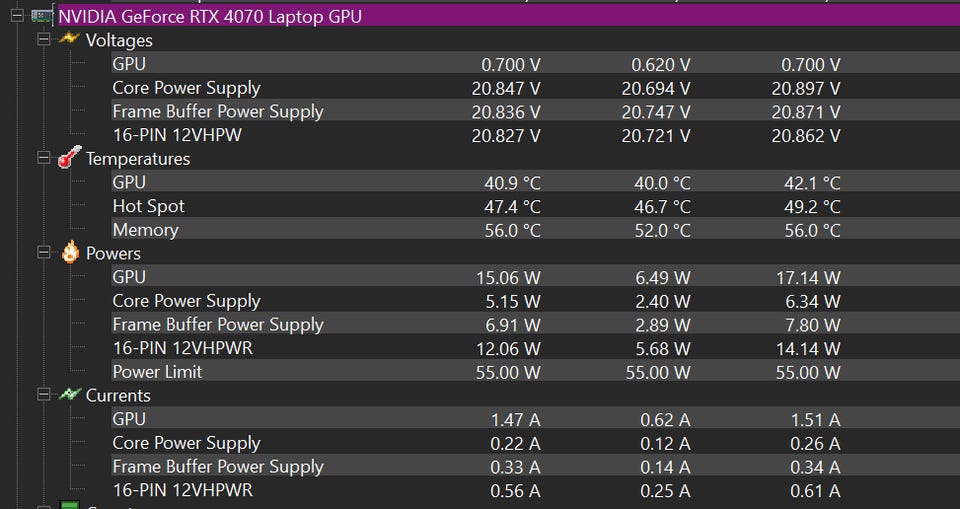Click the 40.9 °C GPU temperature

[x=512, y=183]
